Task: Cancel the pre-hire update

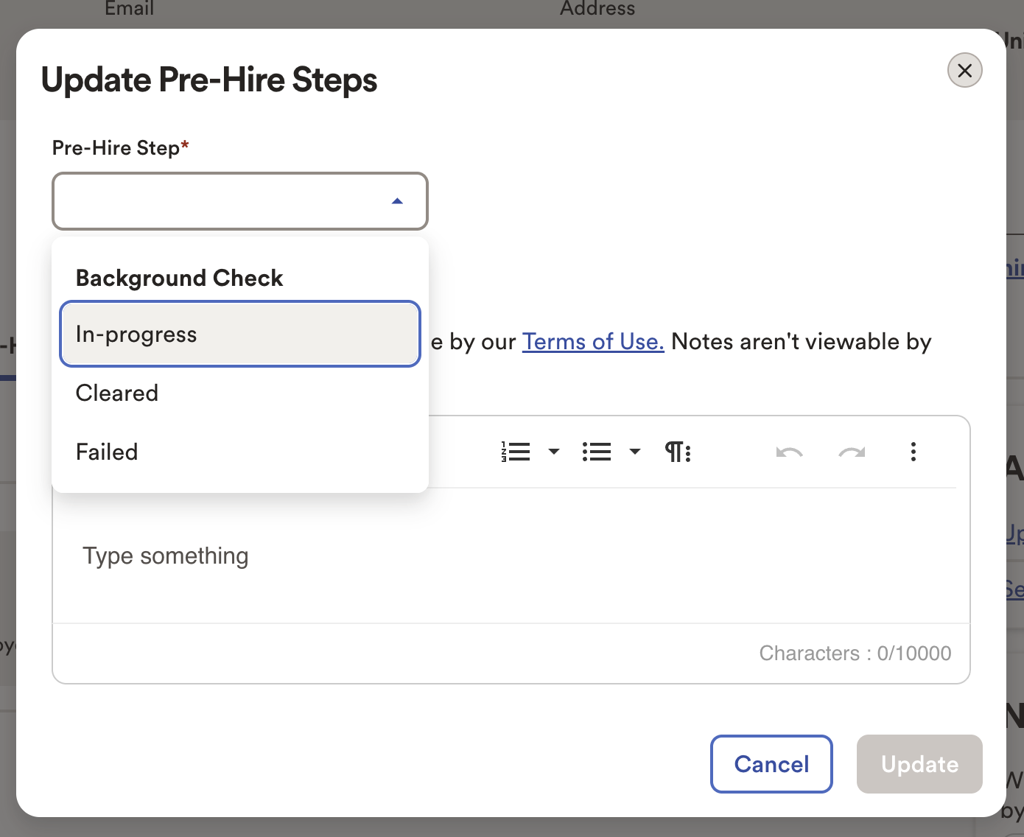Action: [771, 764]
